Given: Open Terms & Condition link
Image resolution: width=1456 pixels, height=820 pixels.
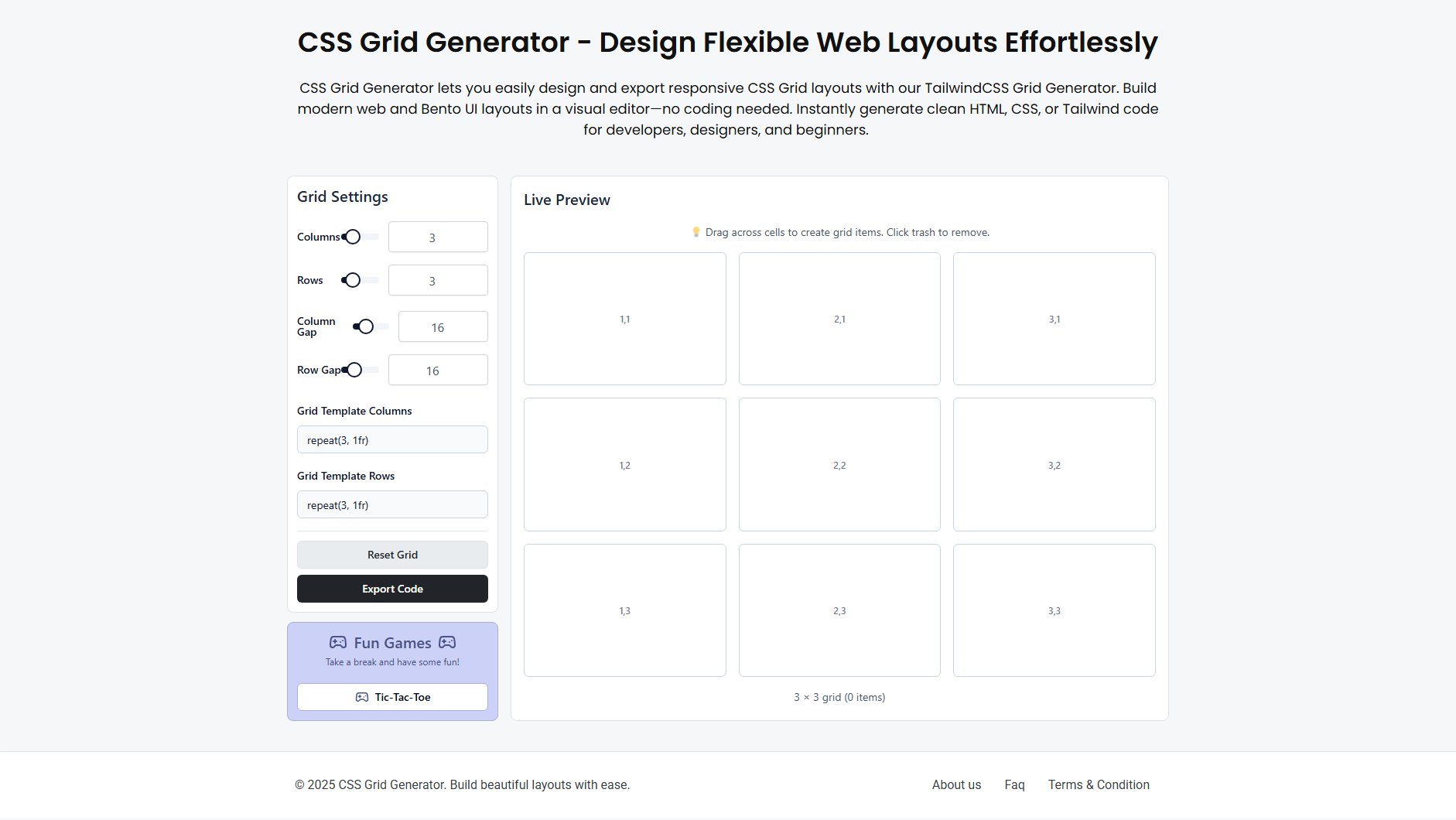Looking at the screenshot, I should point(1099,784).
